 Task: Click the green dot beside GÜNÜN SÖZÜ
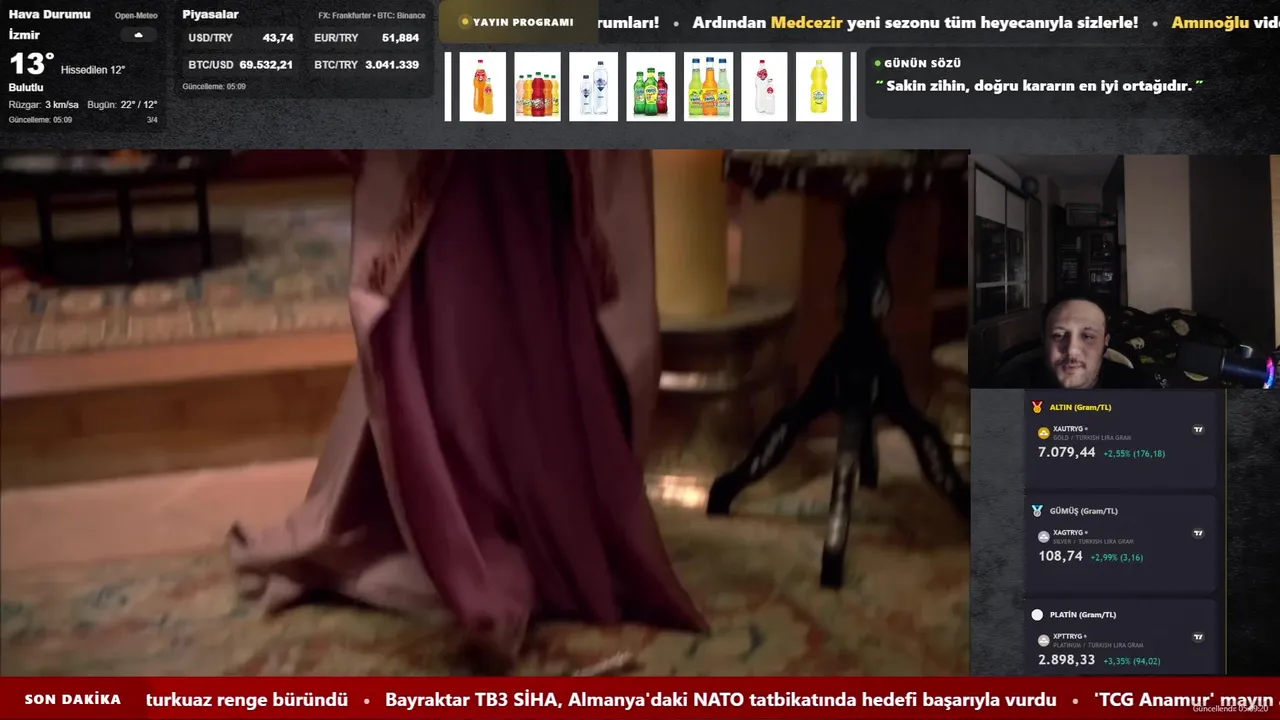877,63
